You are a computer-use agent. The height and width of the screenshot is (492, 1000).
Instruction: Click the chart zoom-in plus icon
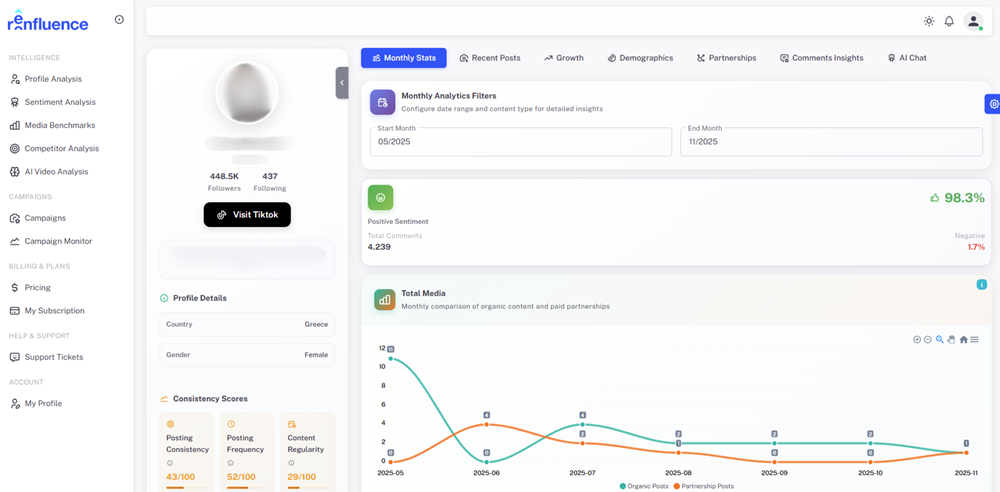(917, 340)
